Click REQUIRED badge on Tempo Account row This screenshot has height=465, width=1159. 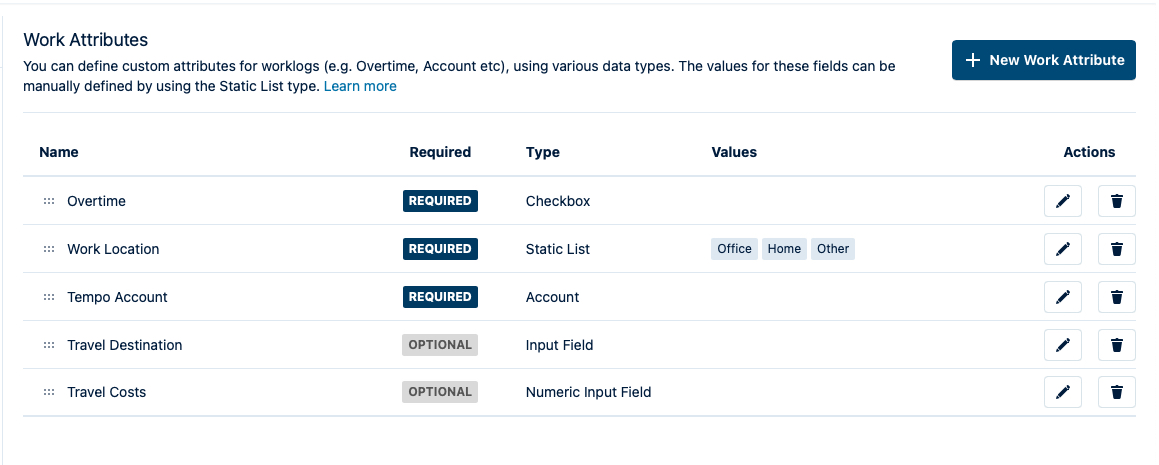pyautogui.click(x=440, y=297)
